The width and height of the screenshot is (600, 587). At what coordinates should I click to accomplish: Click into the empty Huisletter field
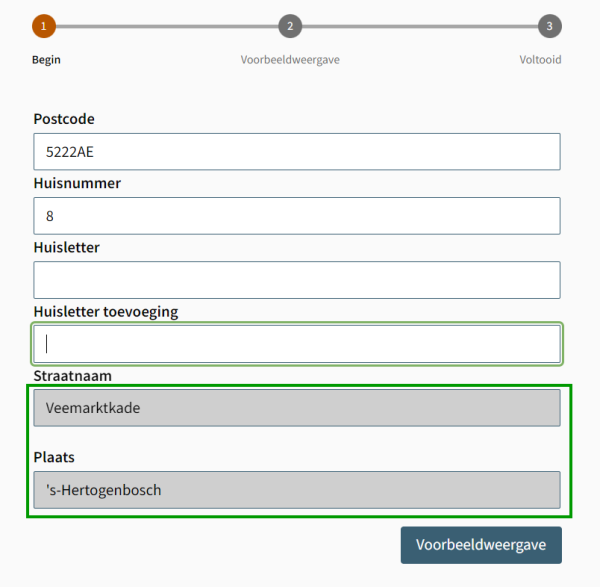coord(296,280)
